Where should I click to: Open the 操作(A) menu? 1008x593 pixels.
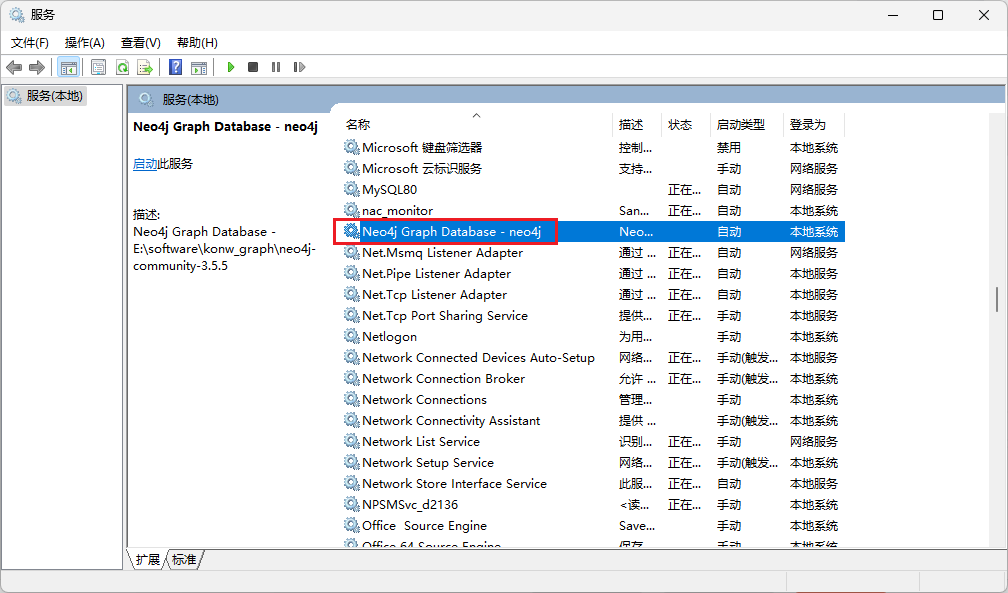[85, 42]
